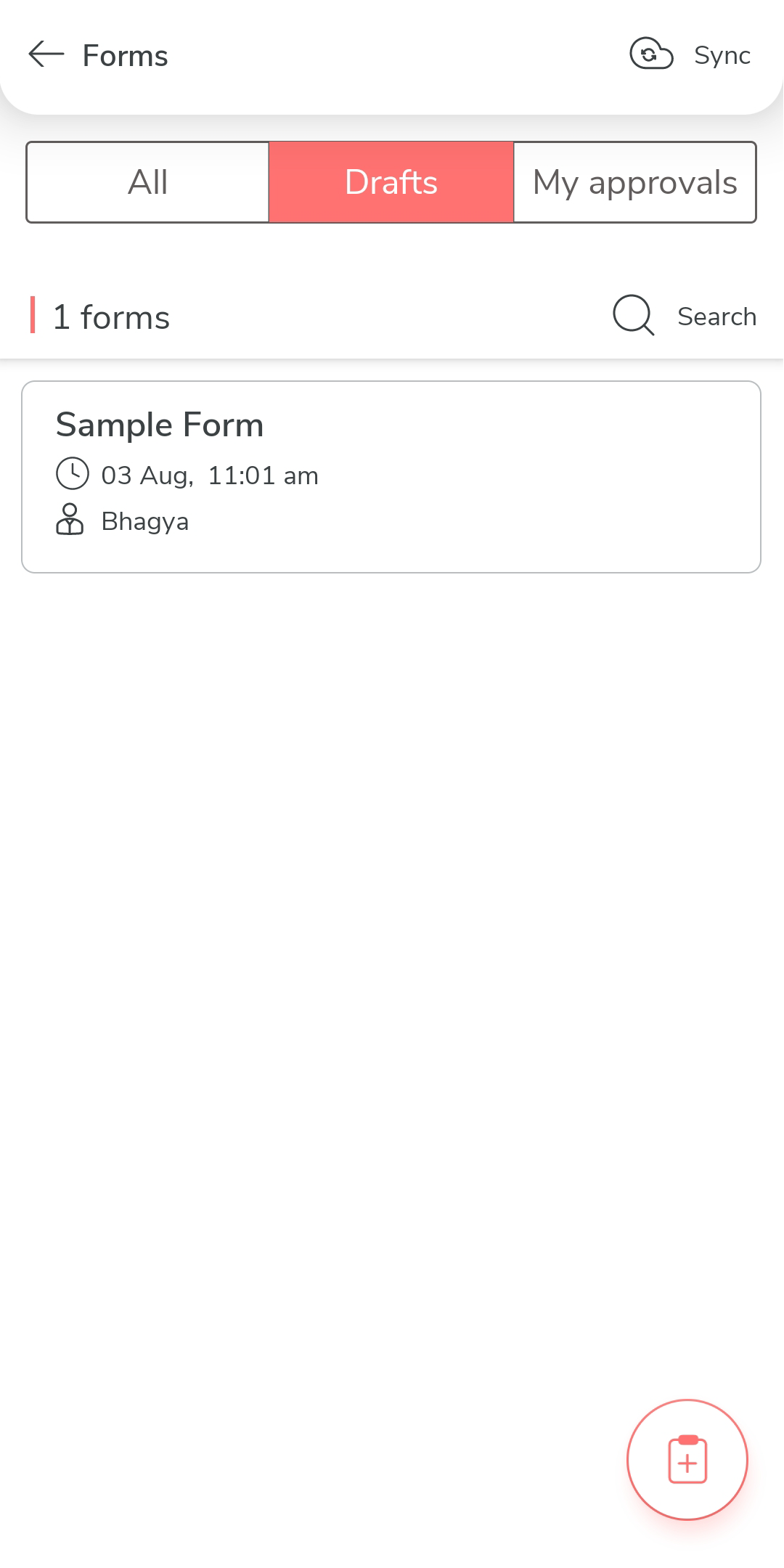
Task: Click the cloud sync icon
Action: tap(651, 54)
